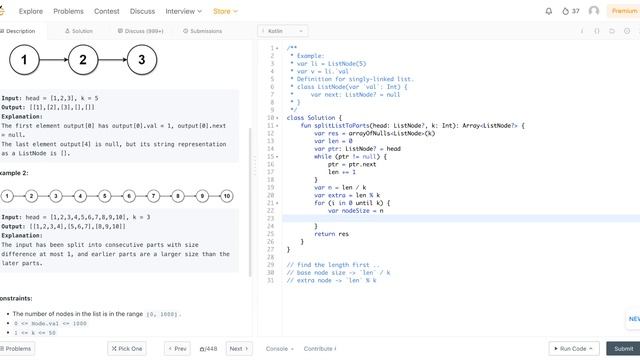Go to the Prev problem
The width and height of the screenshot is (640, 360).
click(x=178, y=349)
